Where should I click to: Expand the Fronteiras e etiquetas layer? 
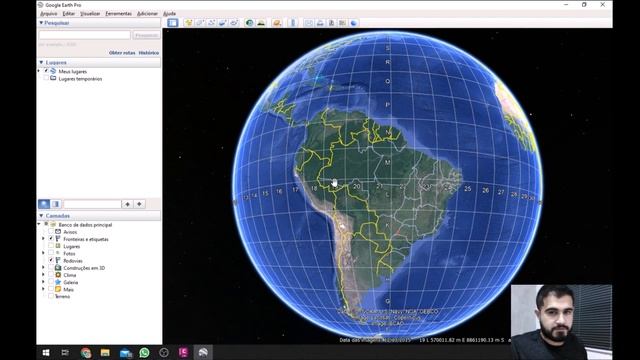[x=43, y=239]
